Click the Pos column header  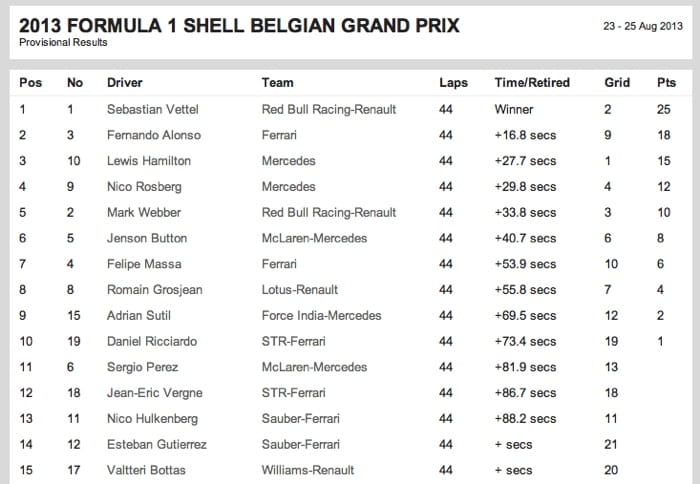pyautogui.click(x=30, y=83)
